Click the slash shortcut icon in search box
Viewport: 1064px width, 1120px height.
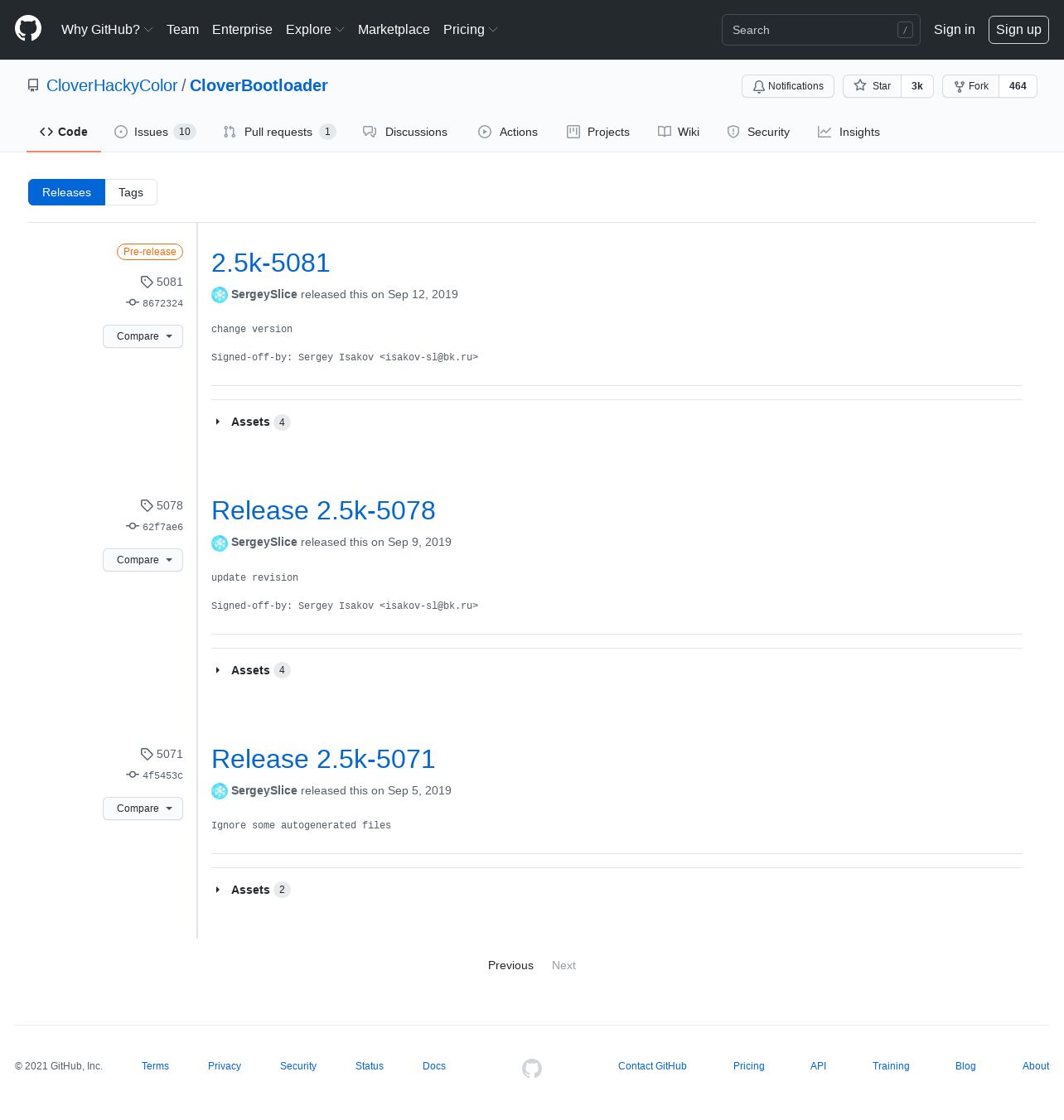coord(905,30)
